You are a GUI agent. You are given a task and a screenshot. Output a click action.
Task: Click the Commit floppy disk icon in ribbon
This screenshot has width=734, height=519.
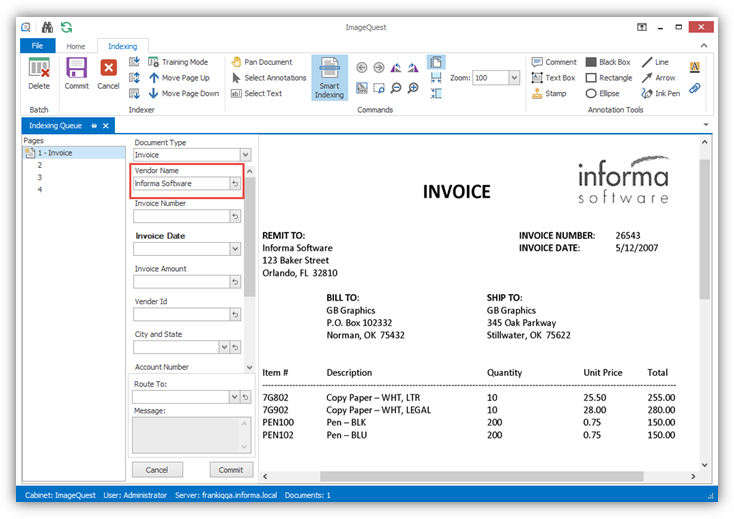(x=76, y=68)
